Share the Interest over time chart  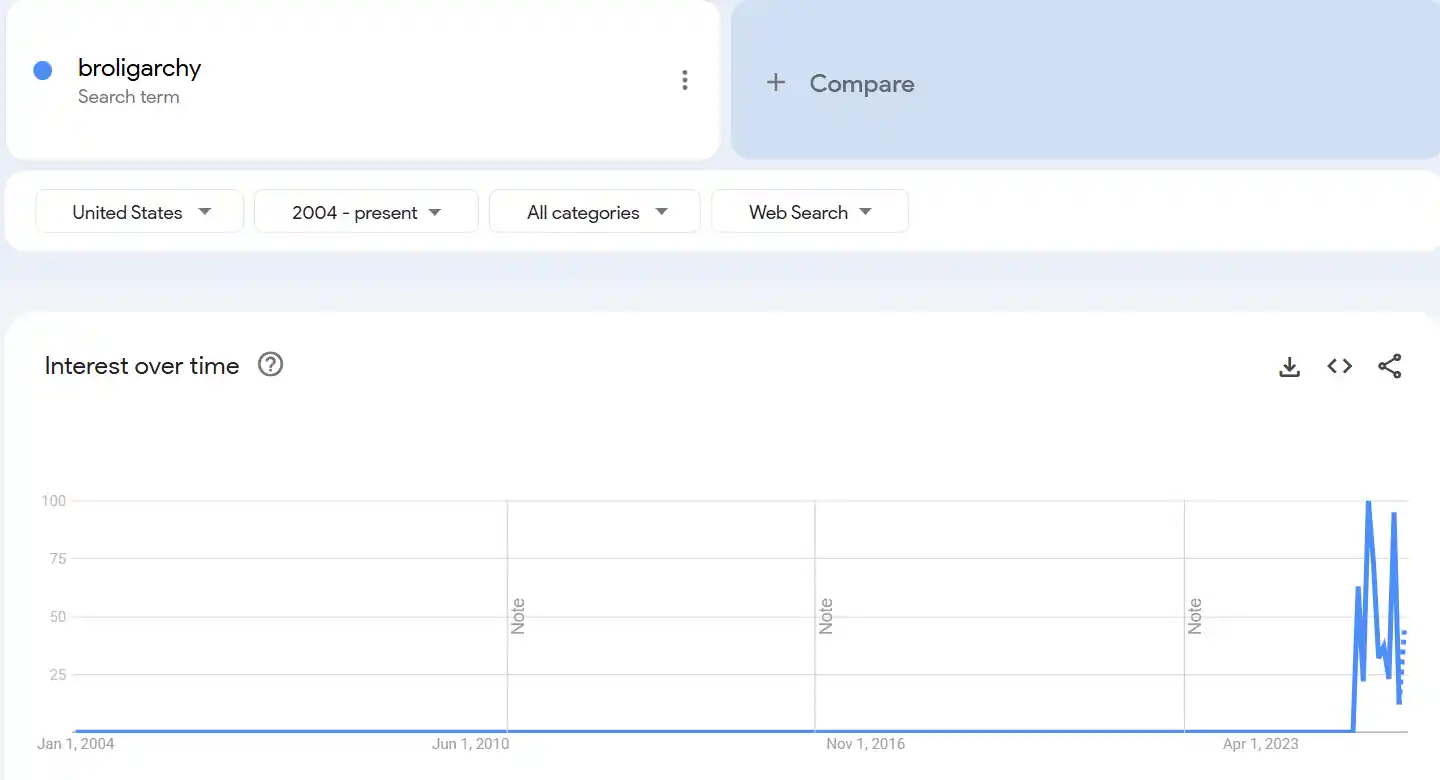click(1389, 367)
